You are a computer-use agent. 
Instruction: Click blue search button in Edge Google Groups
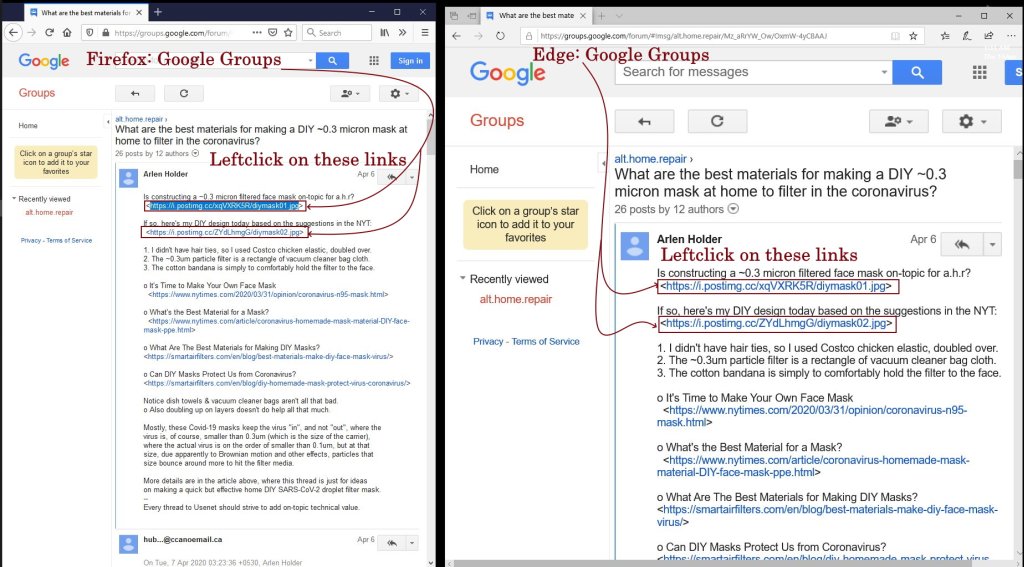pos(917,73)
